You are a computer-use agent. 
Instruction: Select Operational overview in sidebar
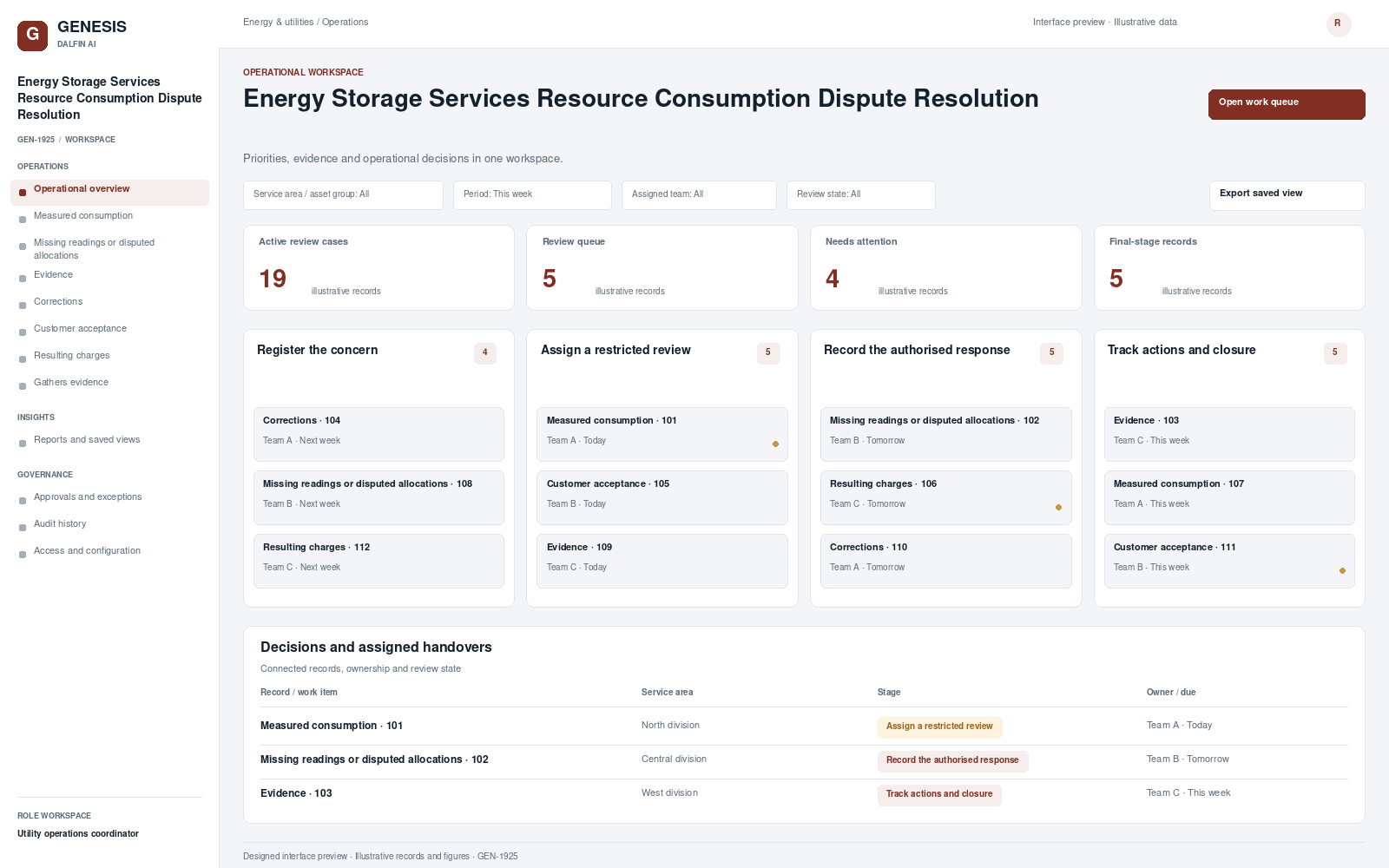pyautogui.click(x=109, y=193)
